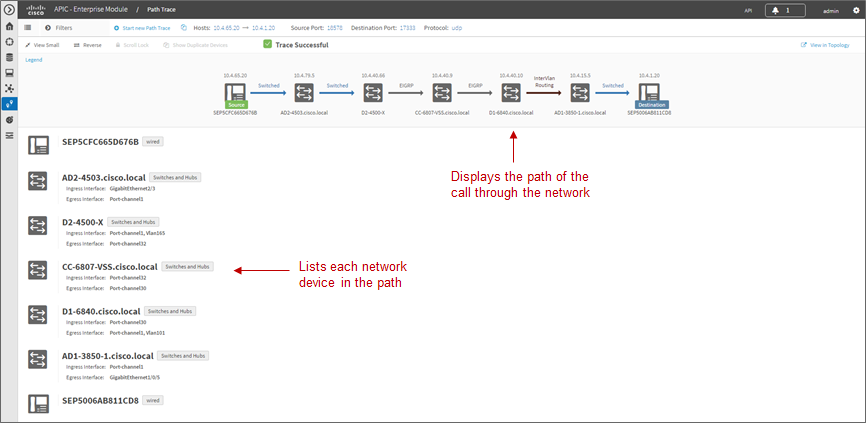Expand the left navigation with arrow icon
Viewport: 868px width, 423px height.
coord(9,9)
